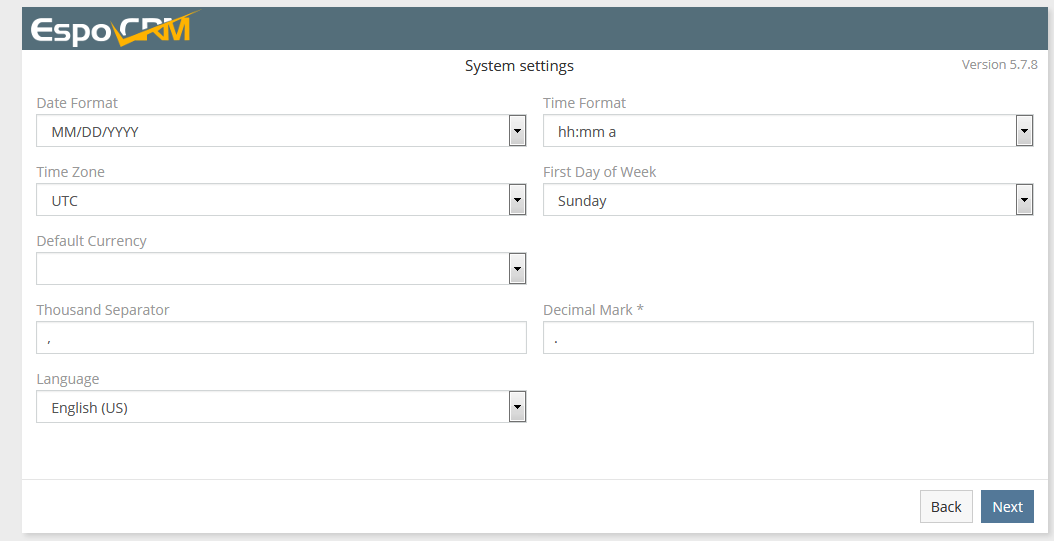
Task: Open the Date Format dropdown
Action: point(281,130)
